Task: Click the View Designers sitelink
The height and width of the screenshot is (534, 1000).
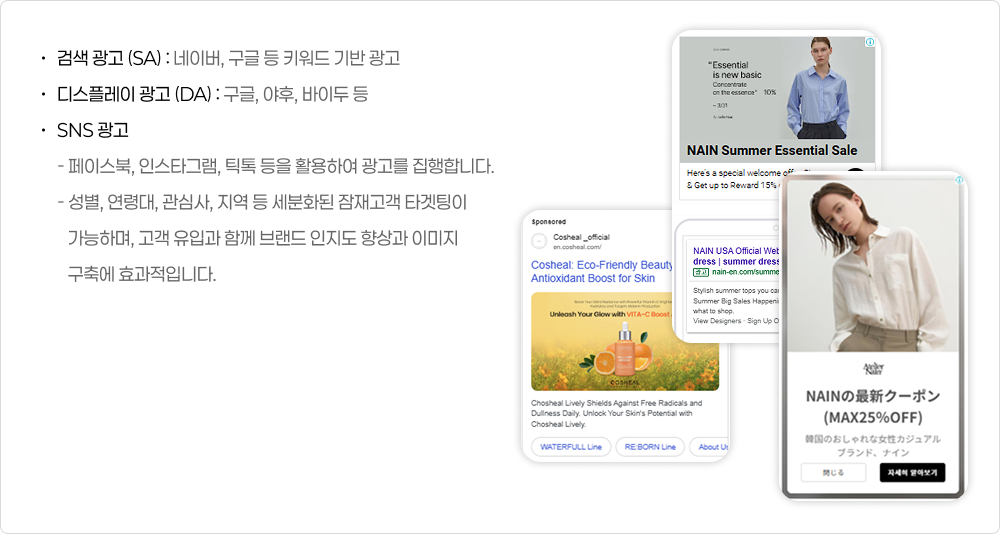Action: (x=718, y=321)
